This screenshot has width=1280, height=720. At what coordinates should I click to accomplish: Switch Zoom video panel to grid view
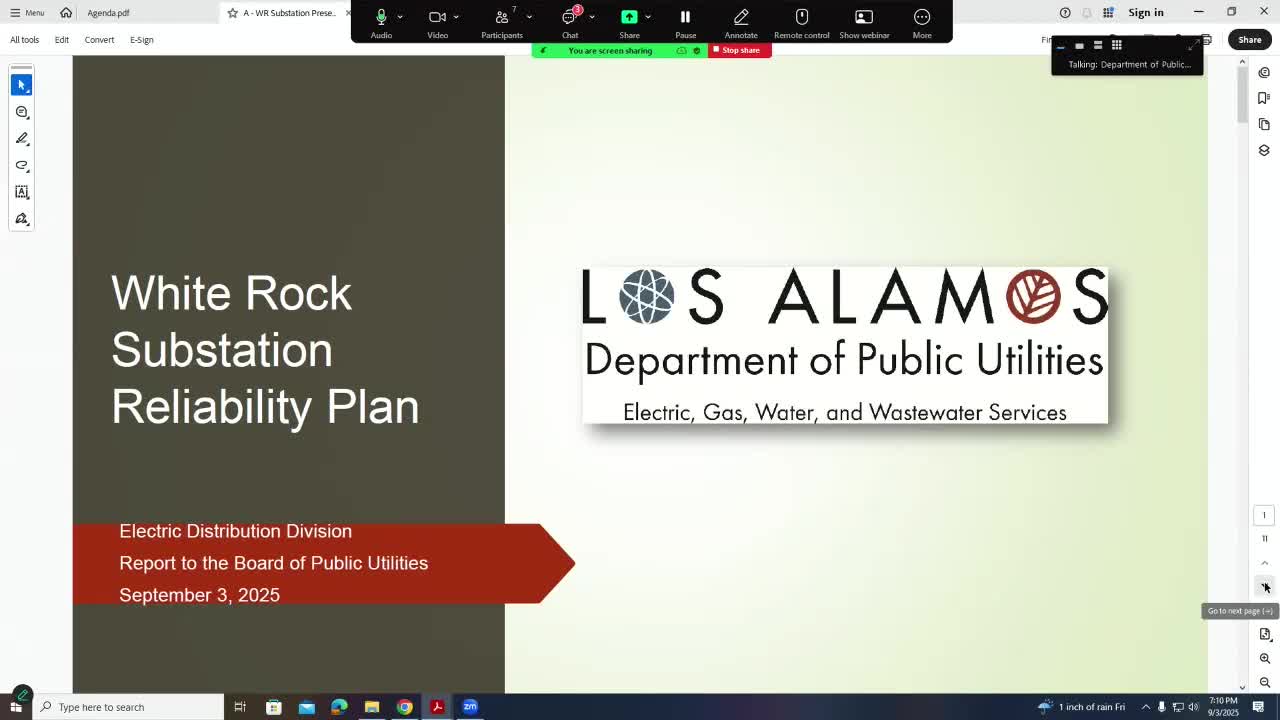[x=1116, y=46]
